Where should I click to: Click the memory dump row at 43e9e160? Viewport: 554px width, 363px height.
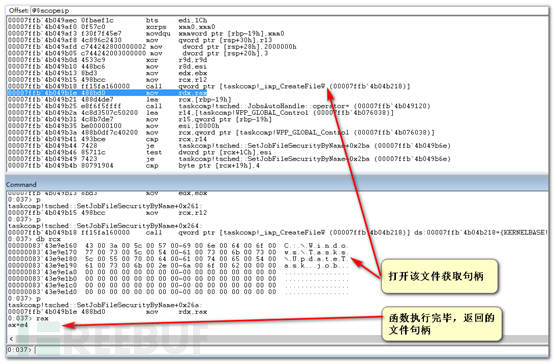(x=178, y=245)
